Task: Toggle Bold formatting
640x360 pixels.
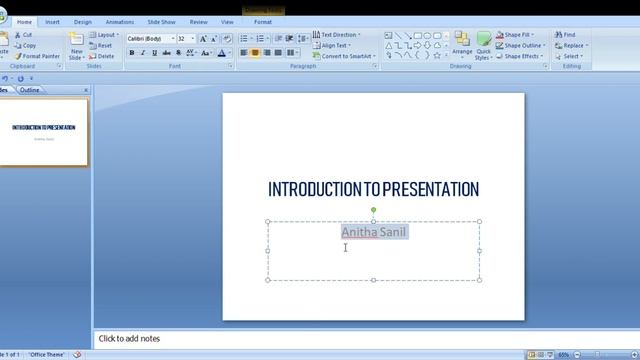Action: [131, 53]
